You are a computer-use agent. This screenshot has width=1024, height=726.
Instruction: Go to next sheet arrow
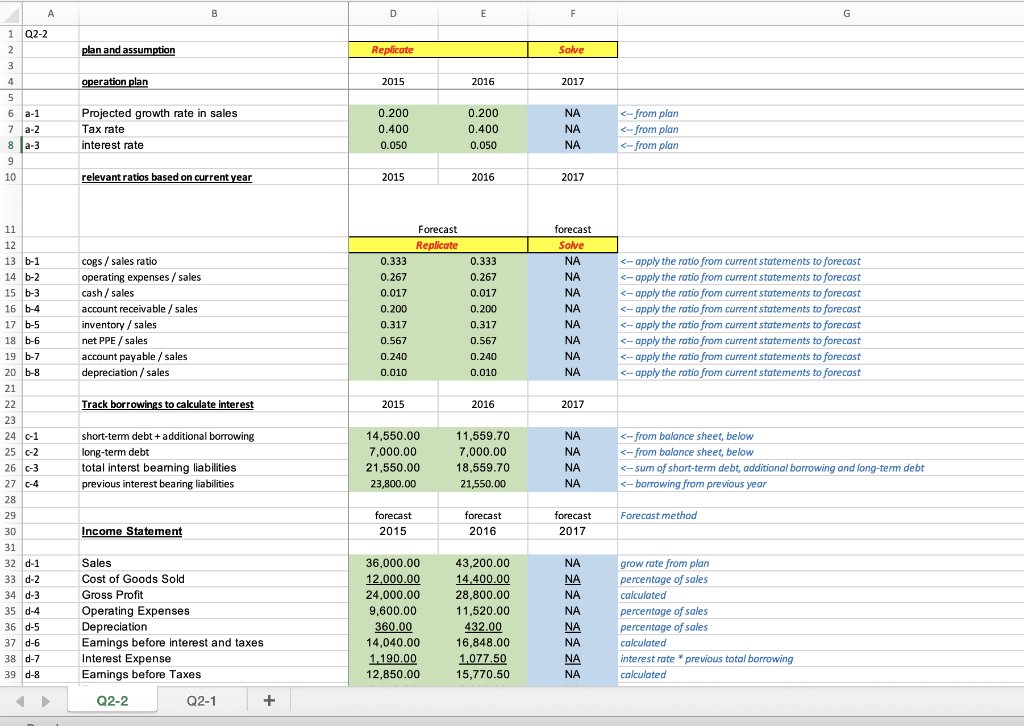[46, 701]
